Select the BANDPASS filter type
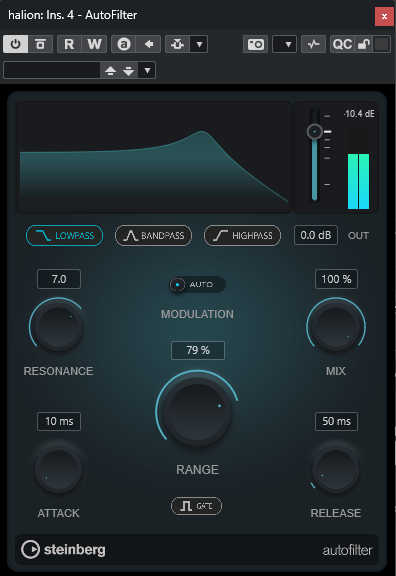 tap(154, 235)
